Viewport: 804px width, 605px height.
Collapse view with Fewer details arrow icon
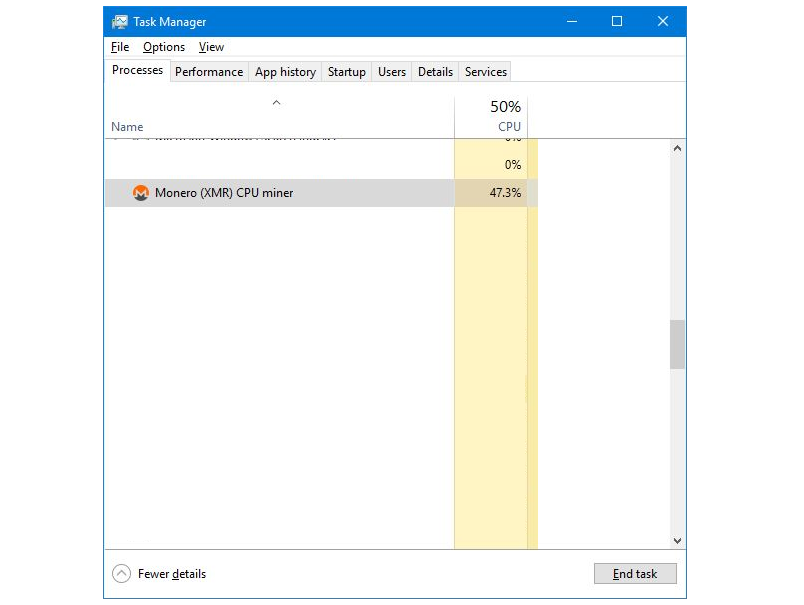point(122,574)
